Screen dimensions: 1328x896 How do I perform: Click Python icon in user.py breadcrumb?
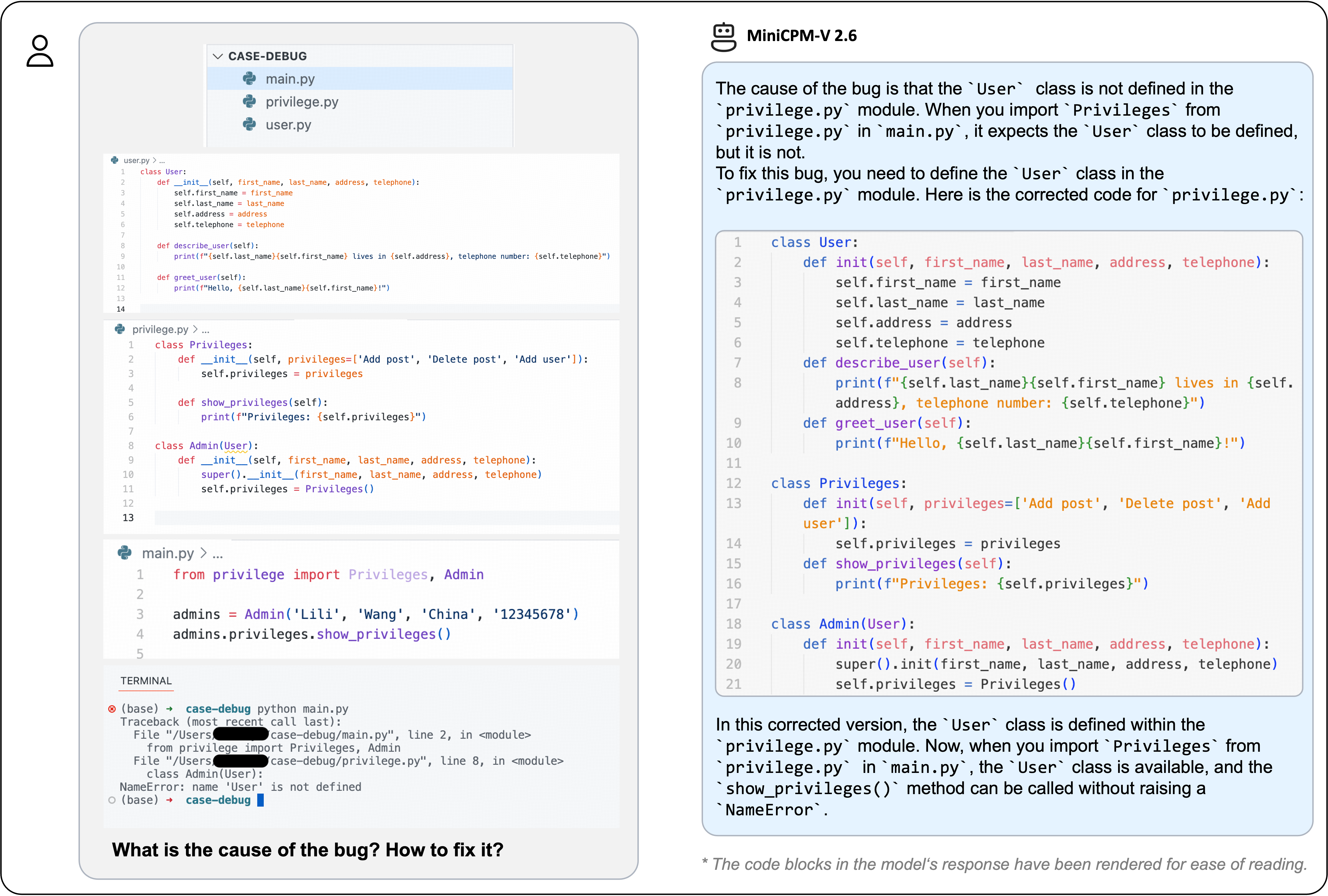click(114, 161)
